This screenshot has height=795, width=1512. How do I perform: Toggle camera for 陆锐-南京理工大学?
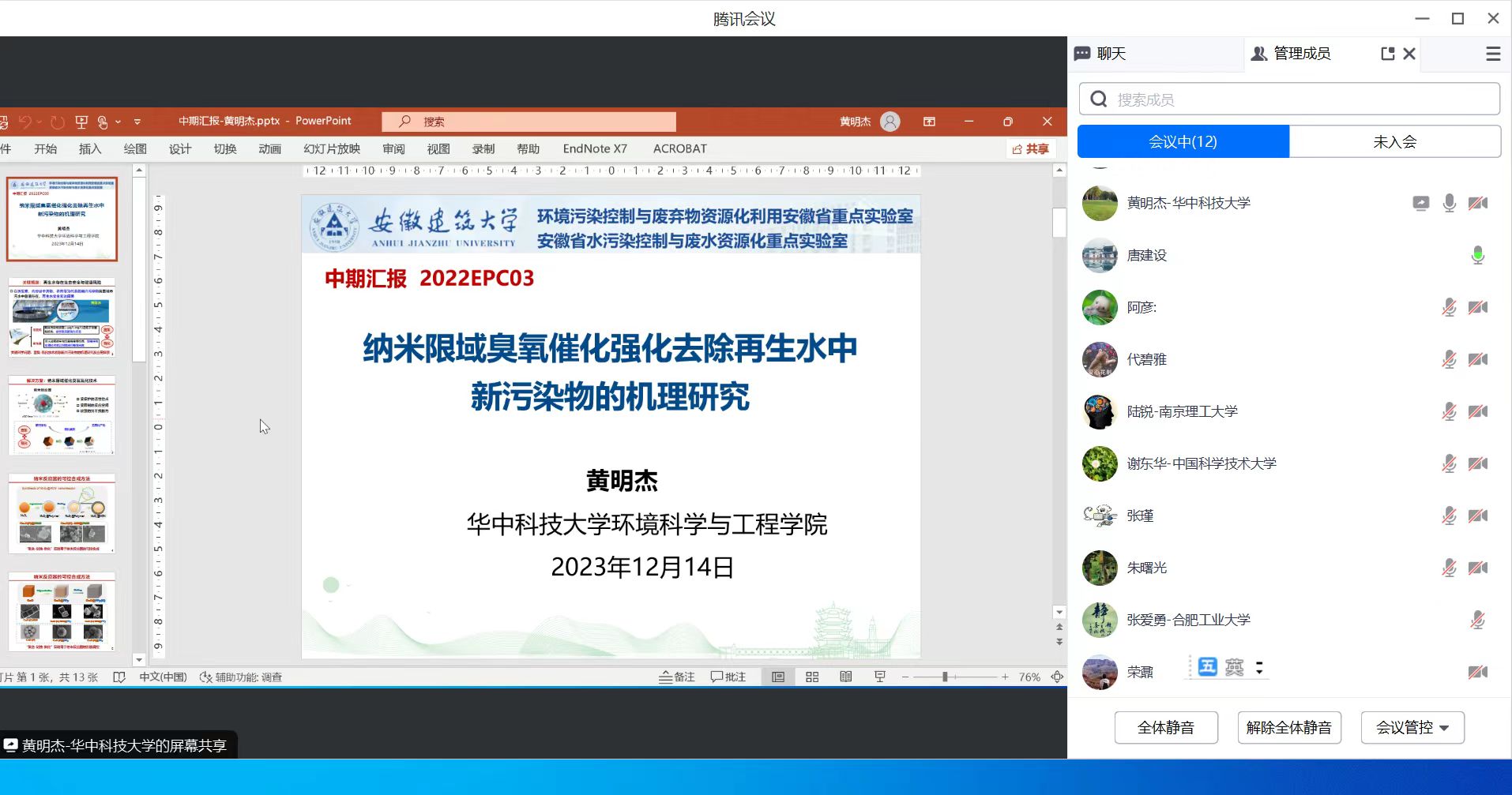[x=1477, y=412]
